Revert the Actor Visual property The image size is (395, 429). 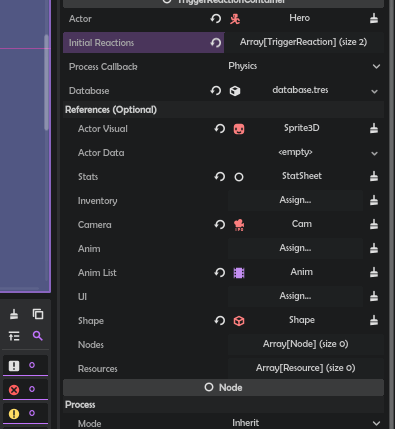pos(220,129)
